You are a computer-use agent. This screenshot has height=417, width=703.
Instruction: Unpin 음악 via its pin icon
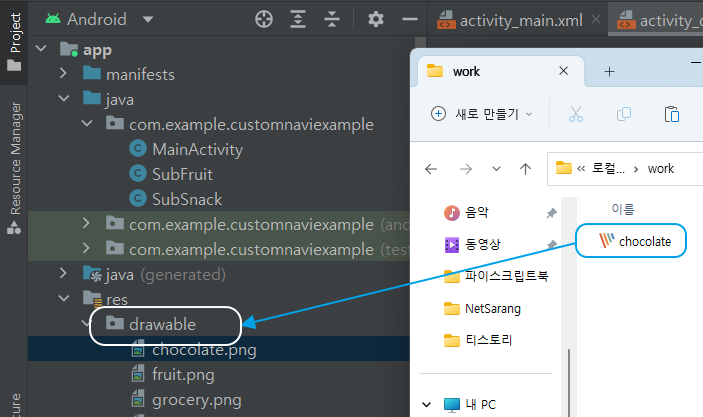coord(551,213)
